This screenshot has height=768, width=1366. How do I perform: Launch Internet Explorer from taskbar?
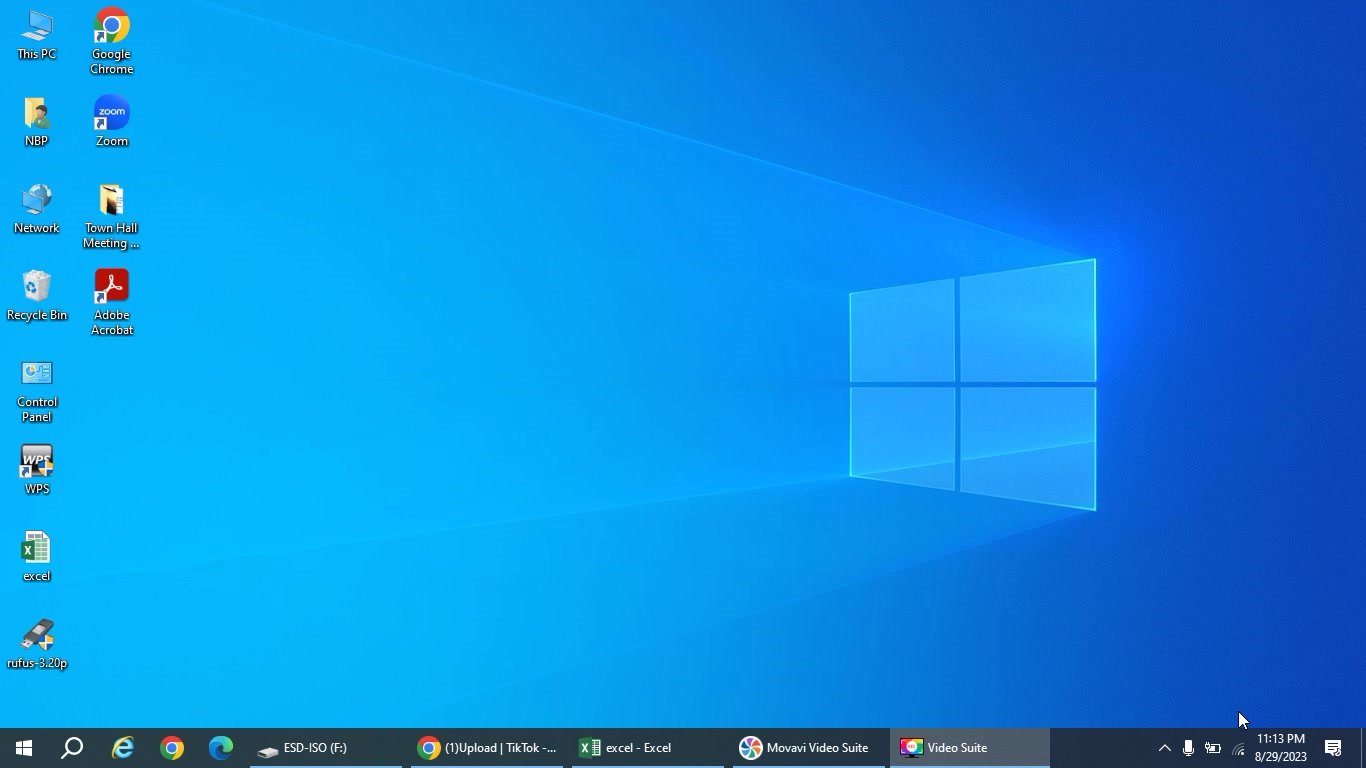123,748
